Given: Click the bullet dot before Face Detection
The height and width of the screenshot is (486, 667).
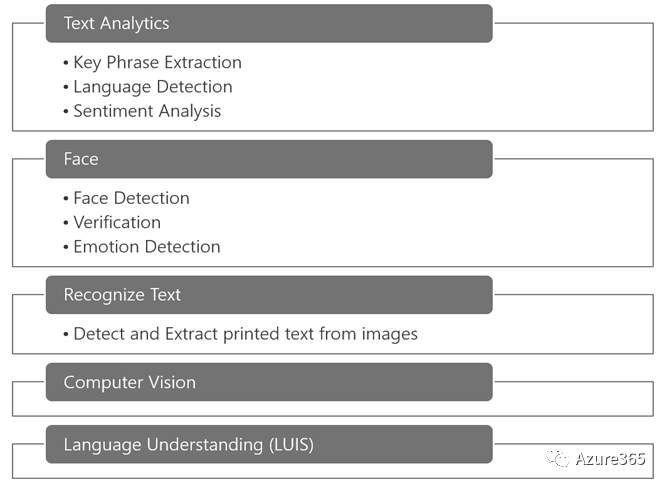Looking at the screenshot, I should (66, 199).
